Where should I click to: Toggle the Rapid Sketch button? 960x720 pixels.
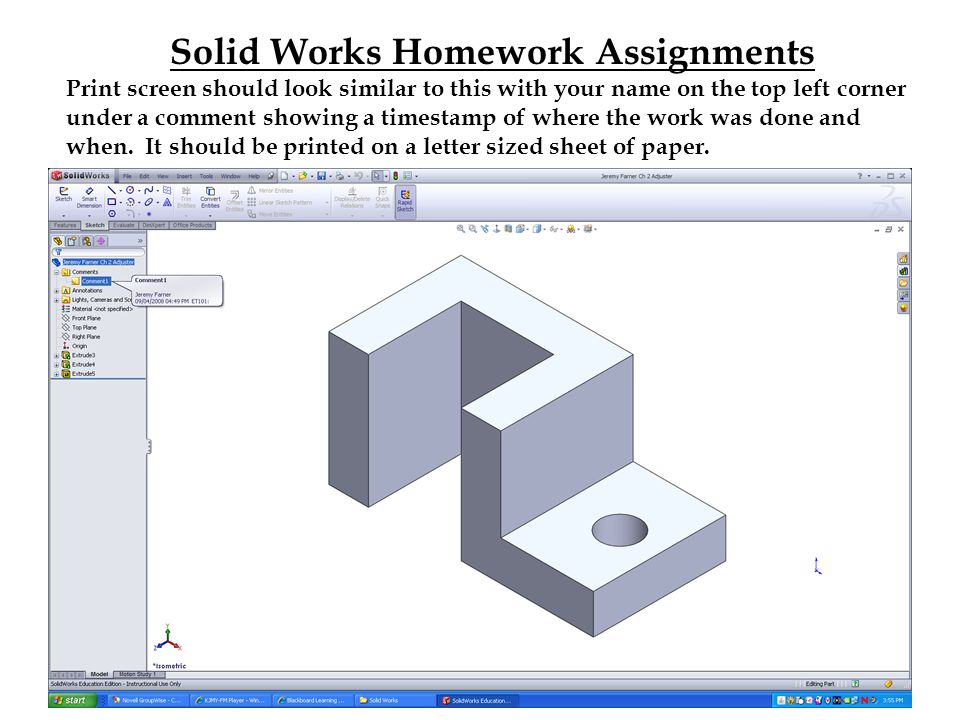(x=405, y=201)
